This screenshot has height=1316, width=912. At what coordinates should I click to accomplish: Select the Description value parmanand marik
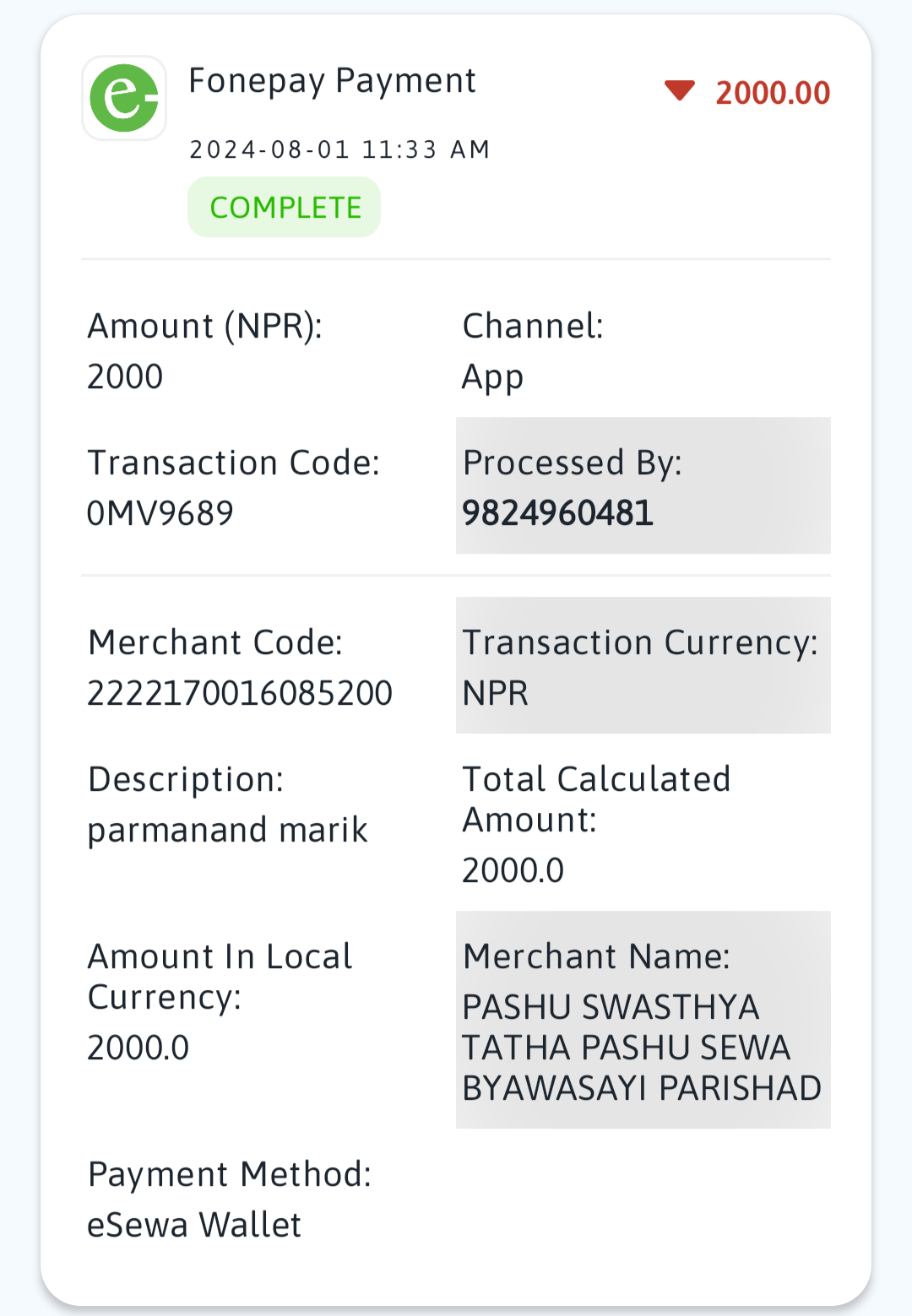[x=228, y=831]
